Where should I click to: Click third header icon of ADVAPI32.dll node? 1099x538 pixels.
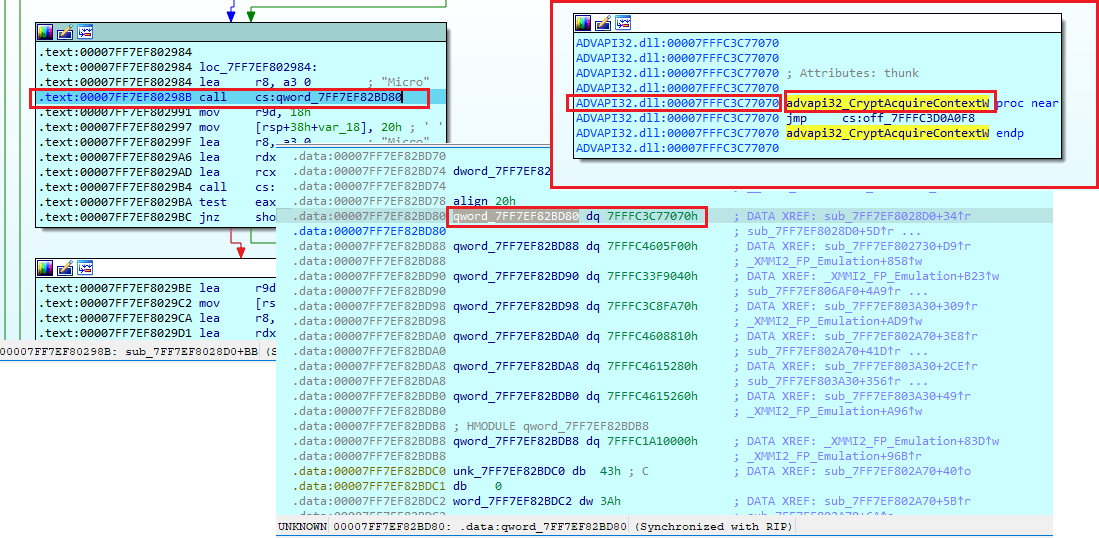624,23
